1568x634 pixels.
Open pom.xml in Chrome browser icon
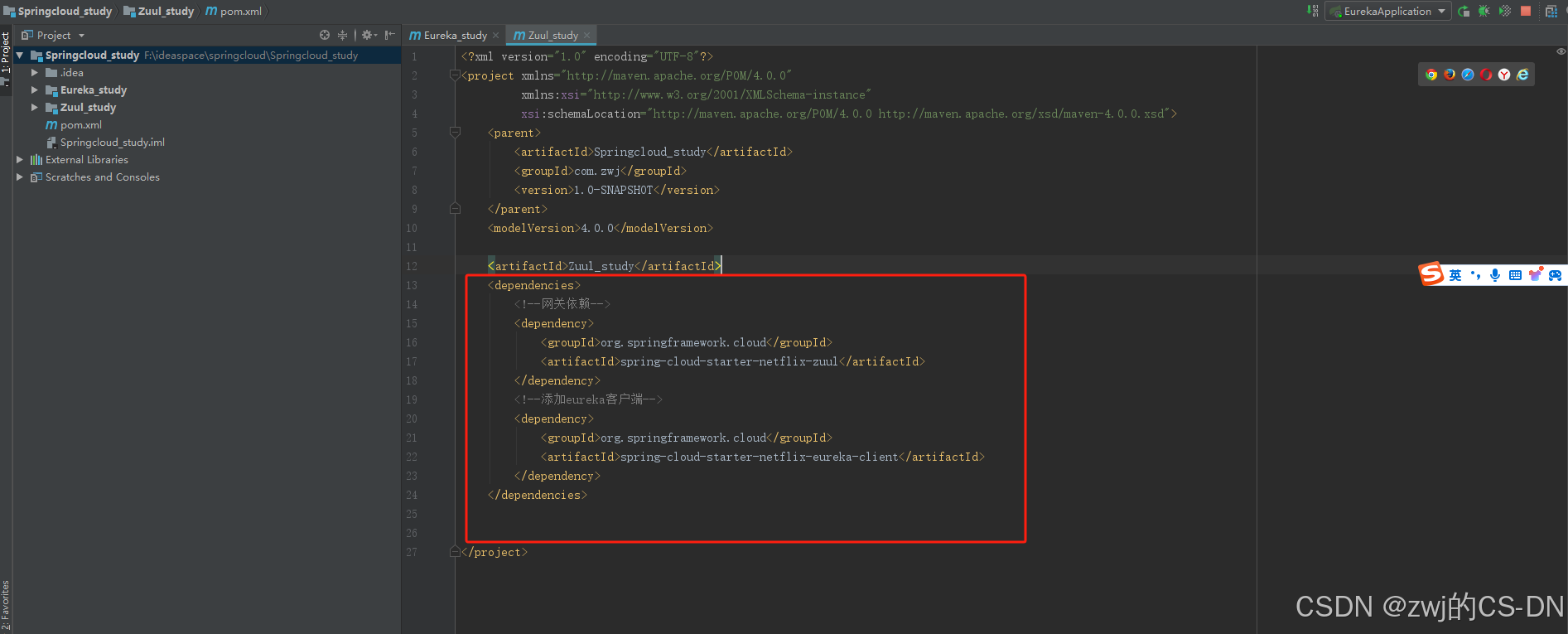point(1431,75)
